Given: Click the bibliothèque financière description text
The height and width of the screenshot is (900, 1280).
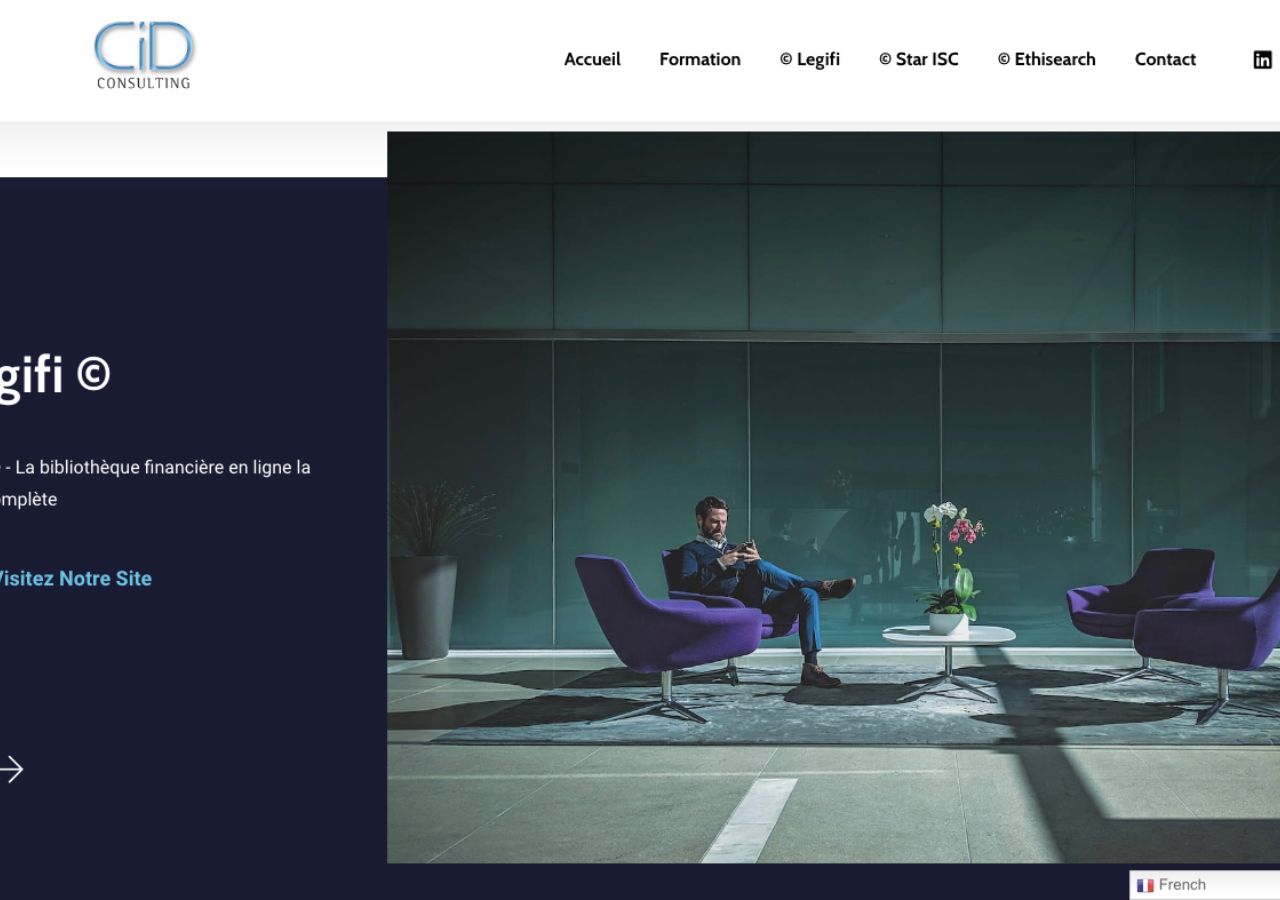Looking at the screenshot, I should pos(155,483).
